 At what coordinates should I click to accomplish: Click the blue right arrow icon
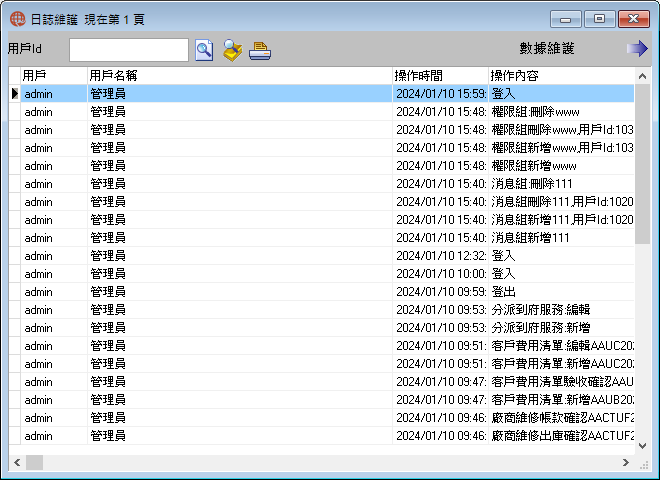pyautogui.click(x=637, y=48)
